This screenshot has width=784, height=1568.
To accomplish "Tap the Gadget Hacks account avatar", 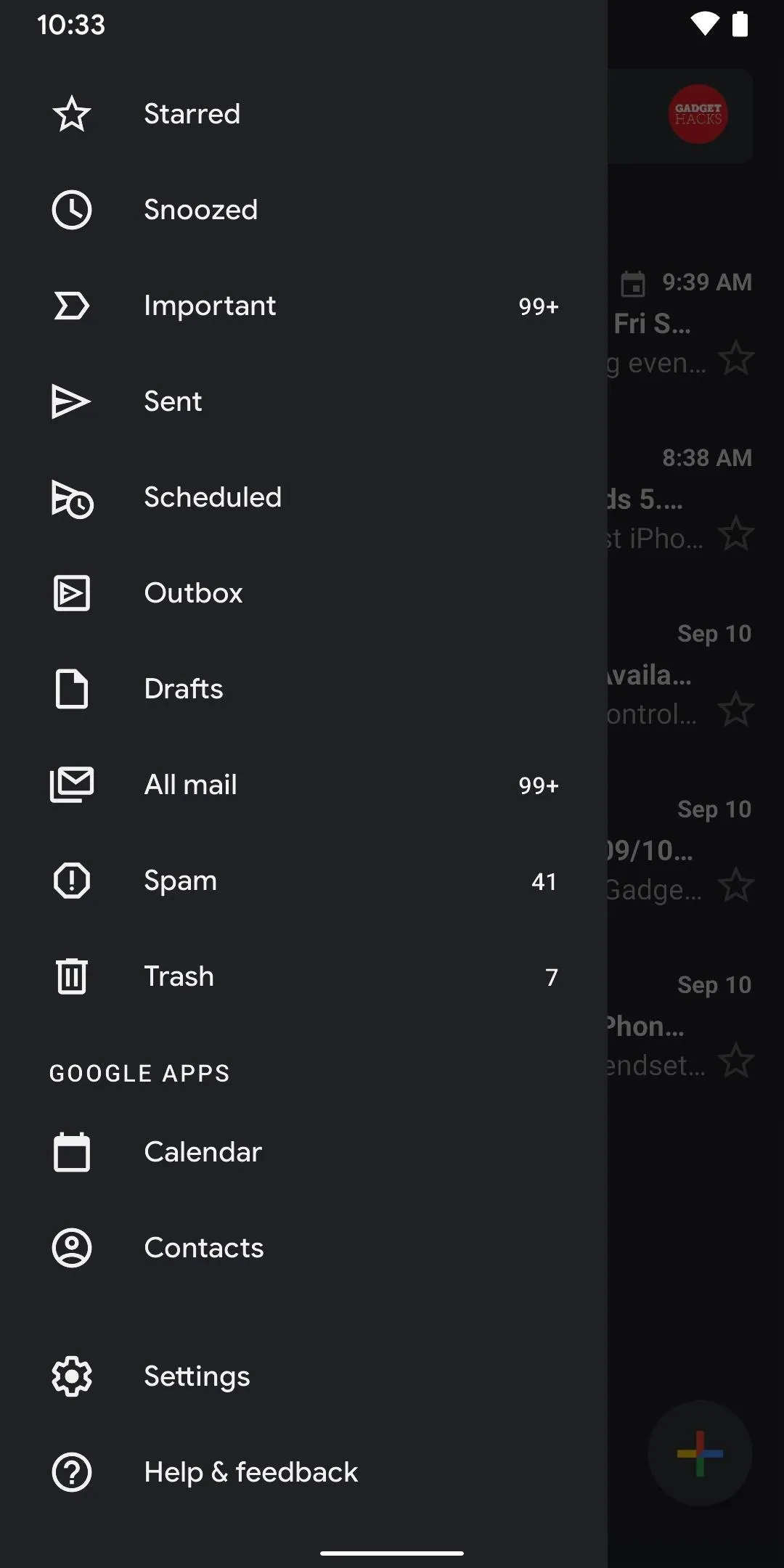I will [698, 114].
